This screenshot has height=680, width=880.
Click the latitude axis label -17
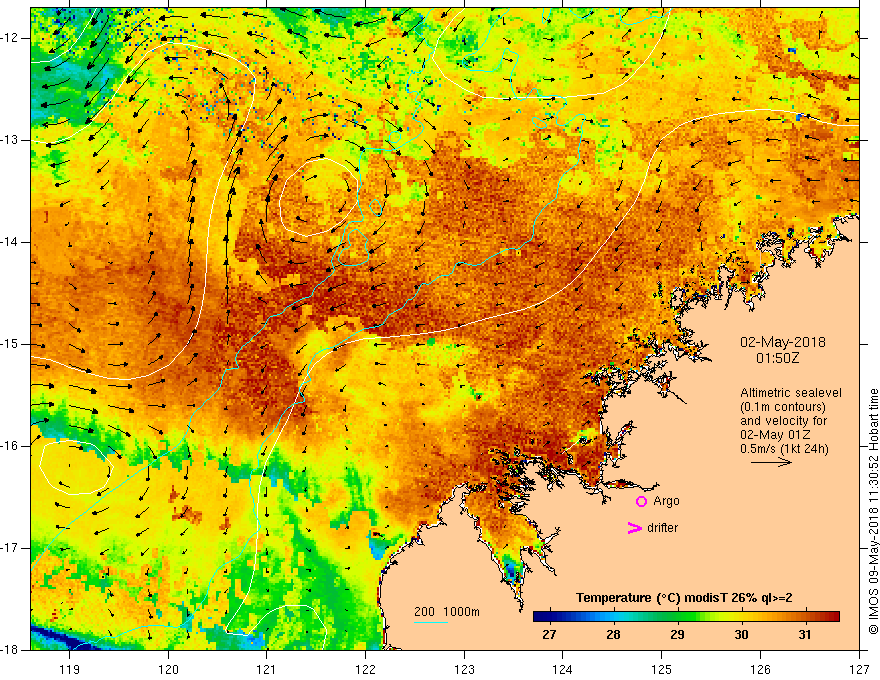11,548
